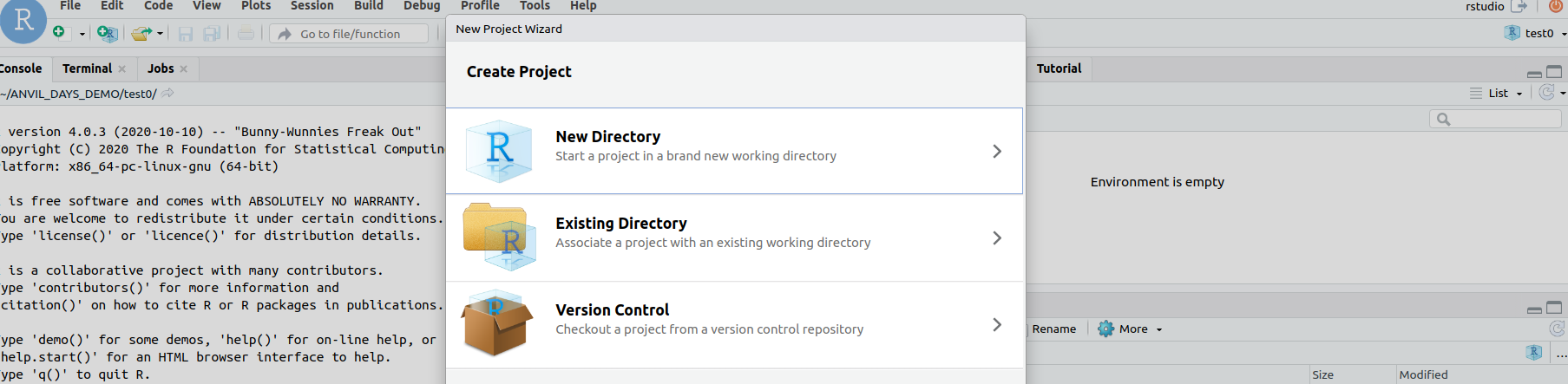Click the Environment pane refresh icon
Screen dimensions: 1568x384
click(x=1546, y=92)
